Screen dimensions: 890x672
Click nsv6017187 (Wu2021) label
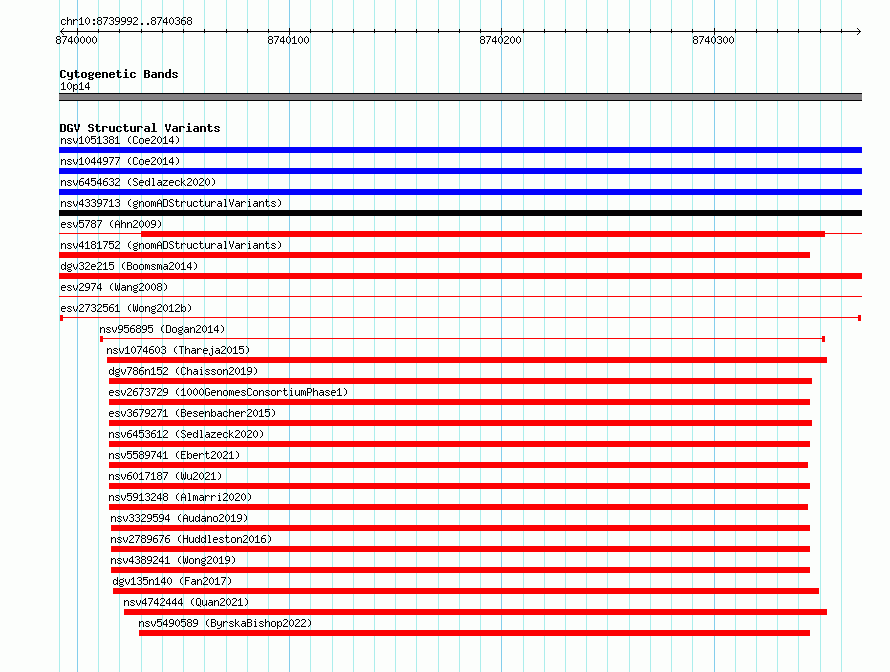pyautogui.click(x=165, y=476)
